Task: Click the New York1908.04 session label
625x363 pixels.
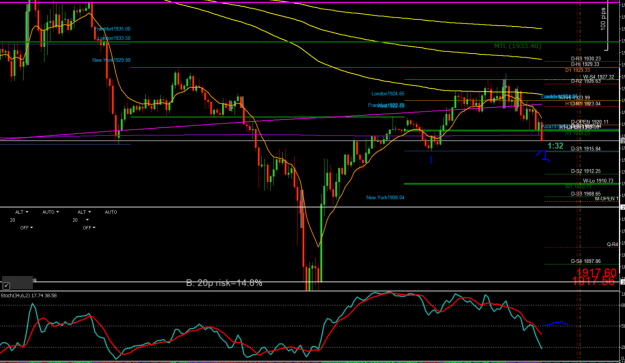Action: (385, 198)
